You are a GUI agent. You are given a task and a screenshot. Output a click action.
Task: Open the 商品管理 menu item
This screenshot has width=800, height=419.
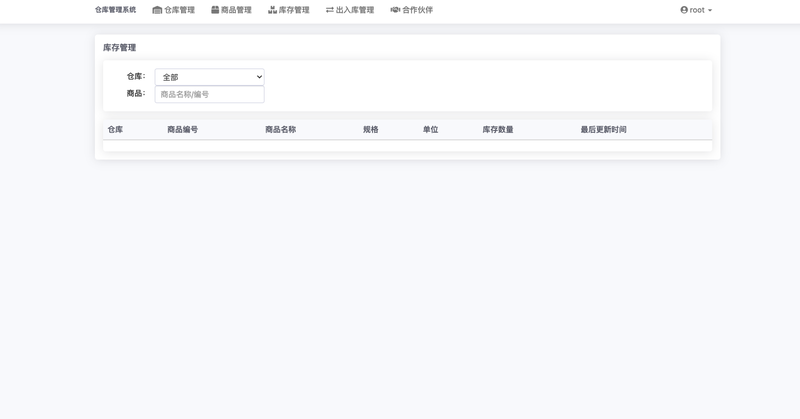[231, 10]
